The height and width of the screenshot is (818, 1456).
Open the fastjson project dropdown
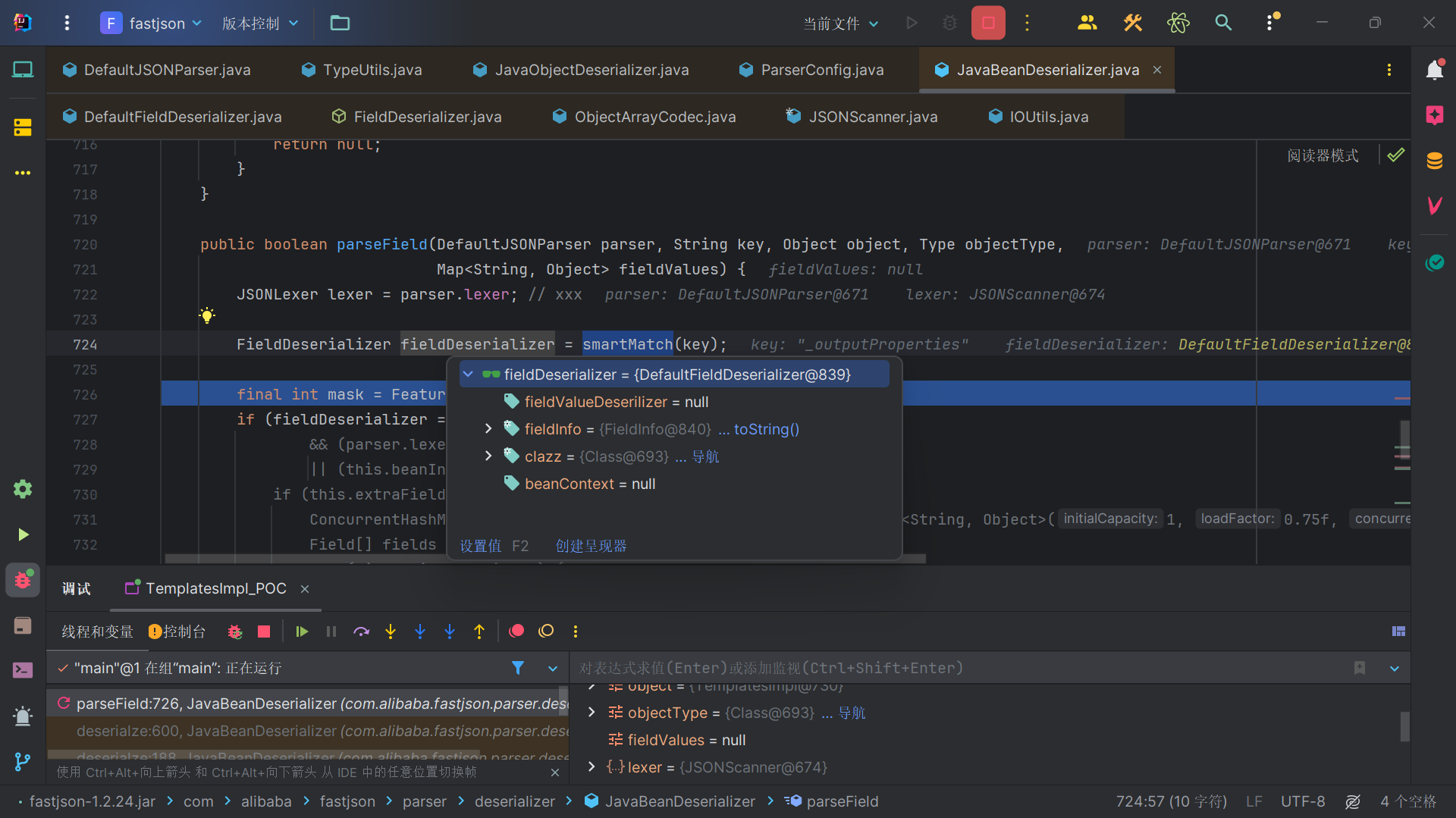click(152, 23)
